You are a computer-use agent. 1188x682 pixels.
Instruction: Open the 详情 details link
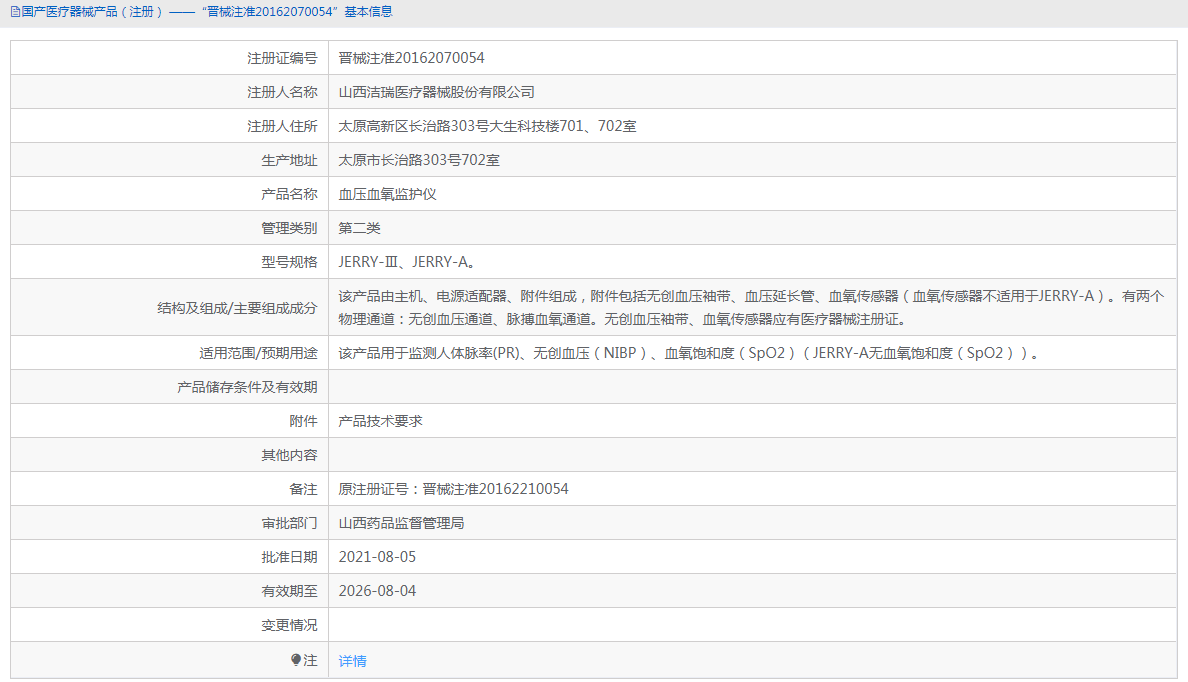(x=352, y=661)
